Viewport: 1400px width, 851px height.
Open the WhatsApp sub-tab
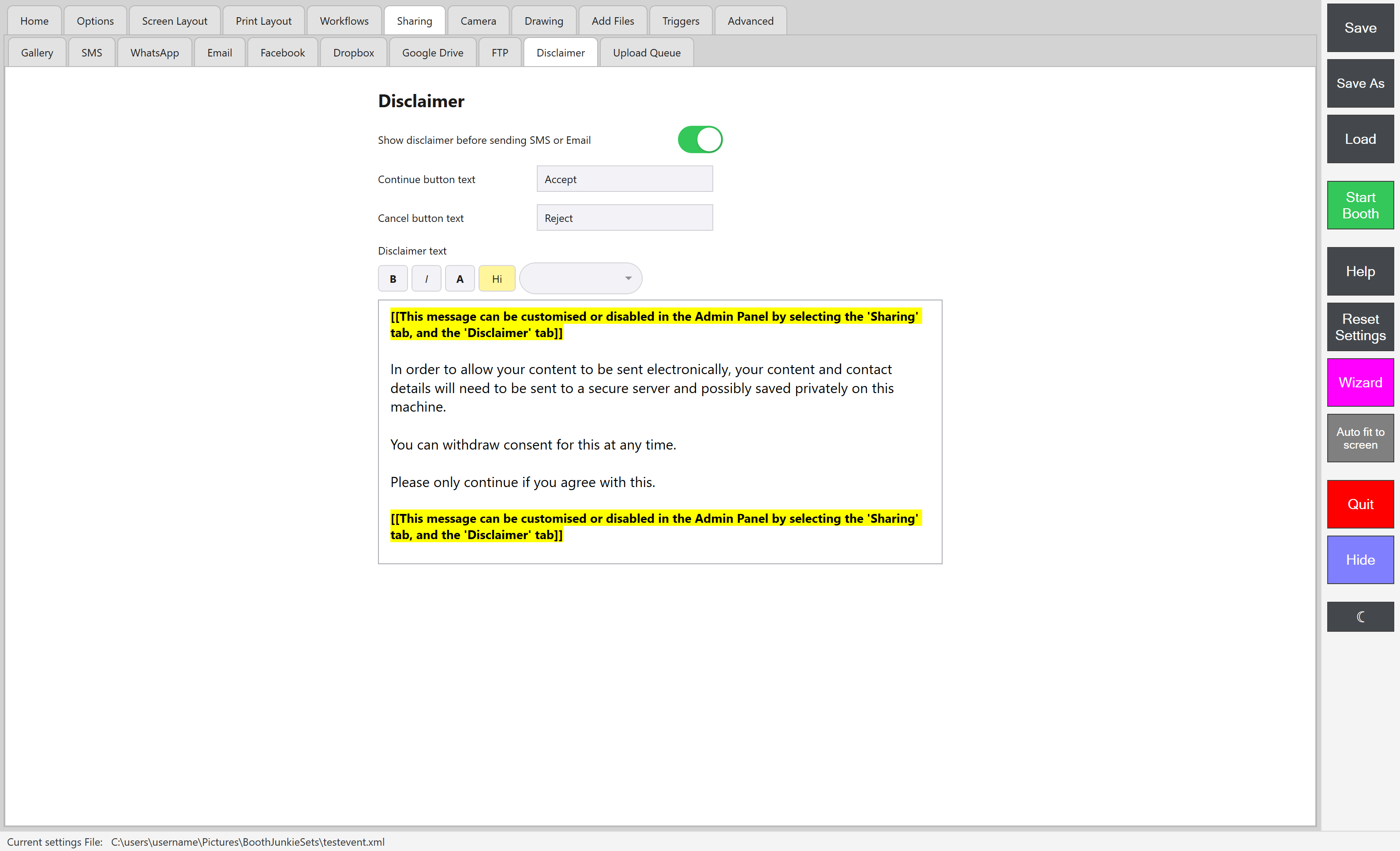click(154, 53)
